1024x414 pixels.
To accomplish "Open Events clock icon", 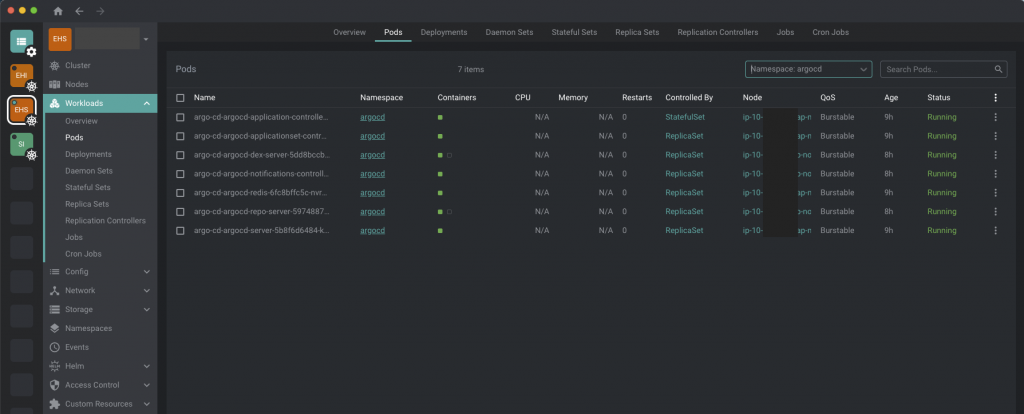I will click(55, 347).
